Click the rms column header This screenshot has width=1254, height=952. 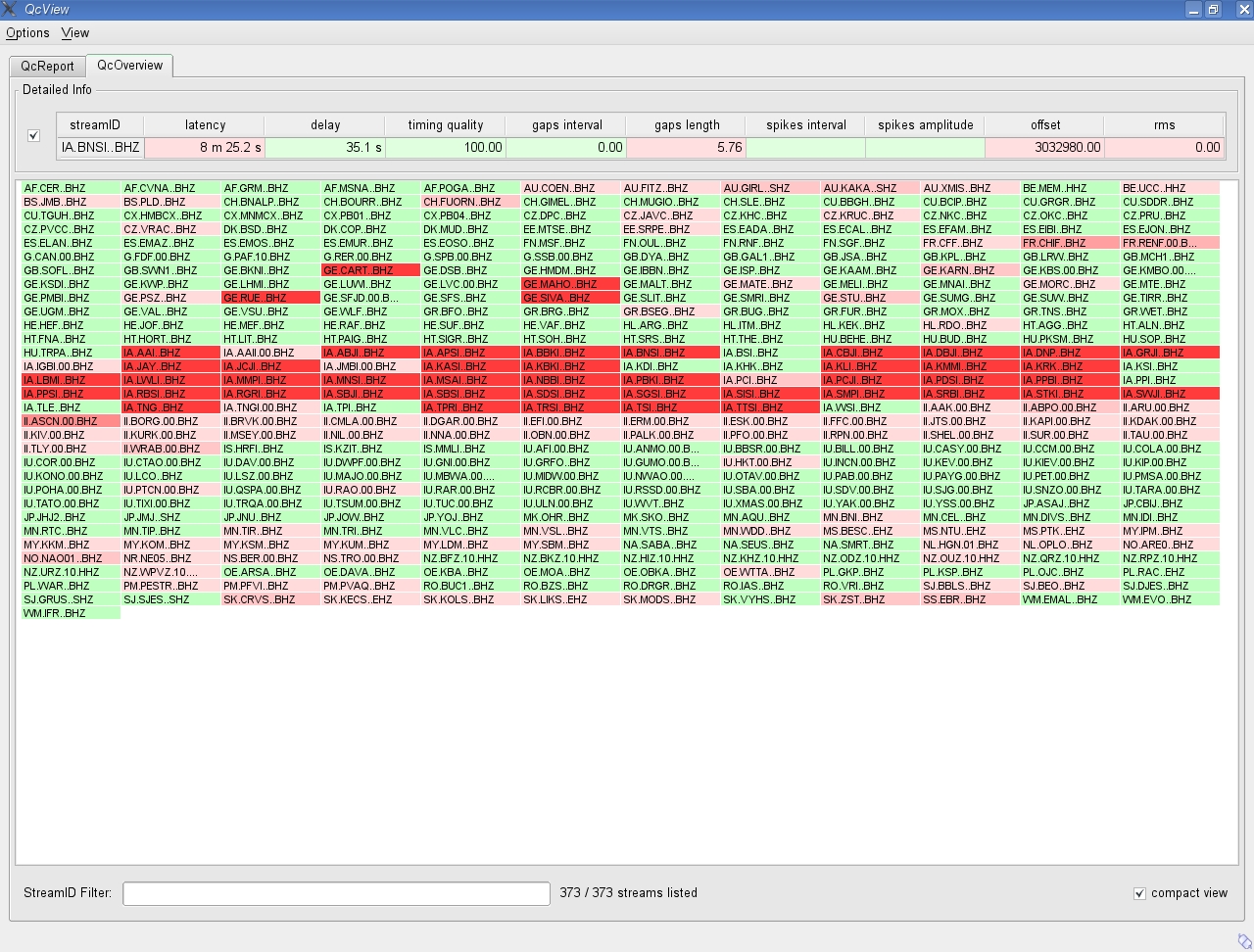pos(1164,124)
